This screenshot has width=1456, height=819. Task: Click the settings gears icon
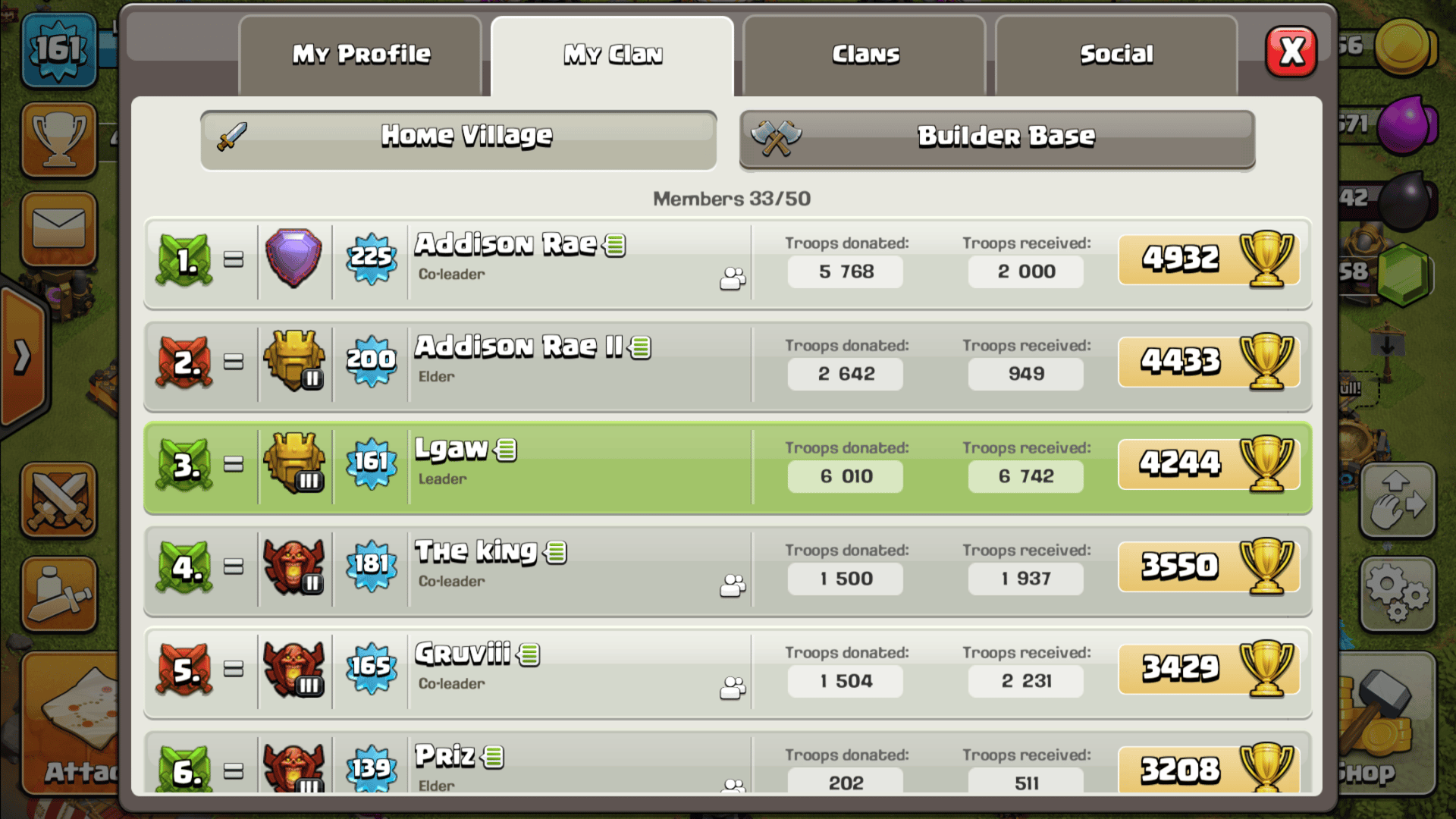pos(1398,595)
